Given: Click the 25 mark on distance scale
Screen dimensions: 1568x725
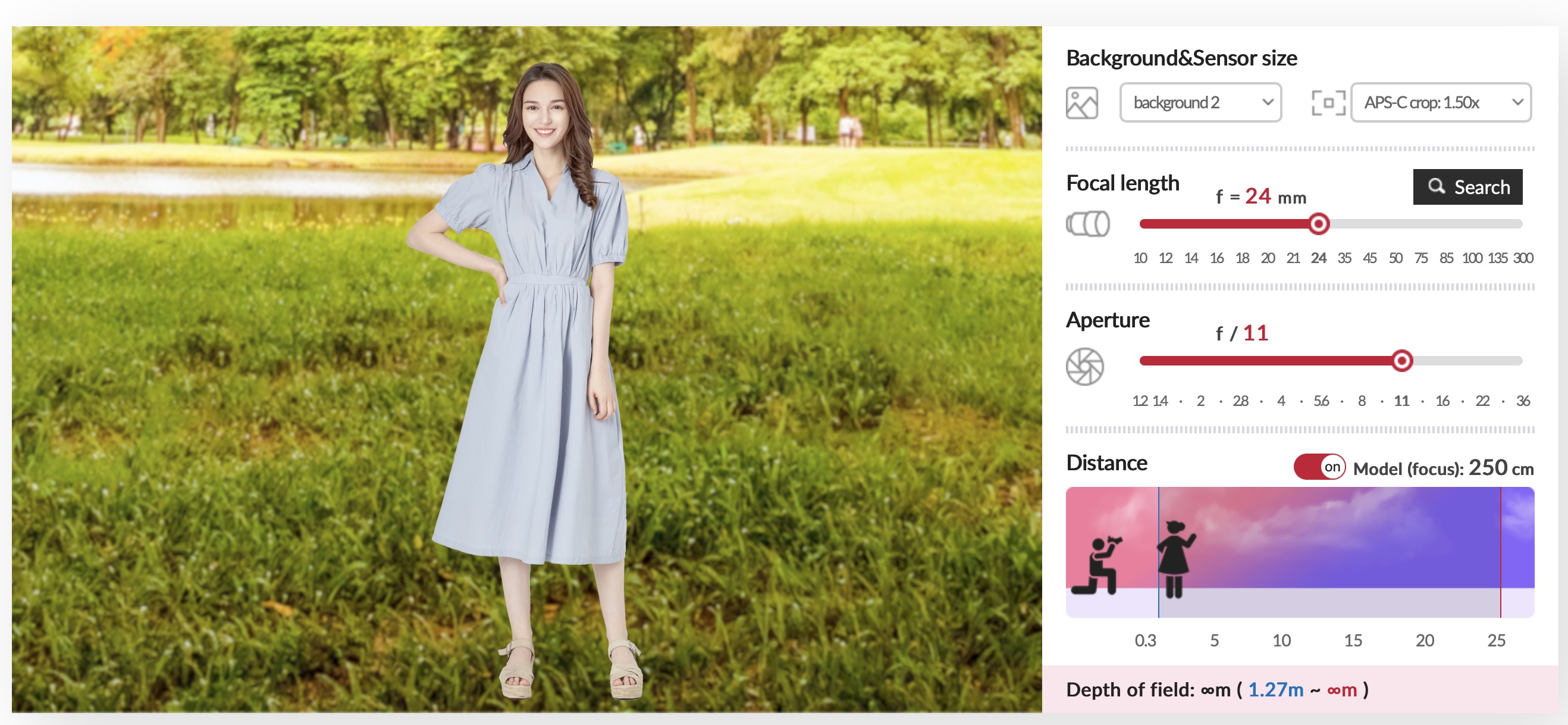Looking at the screenshot, I should pos(1496,640).
